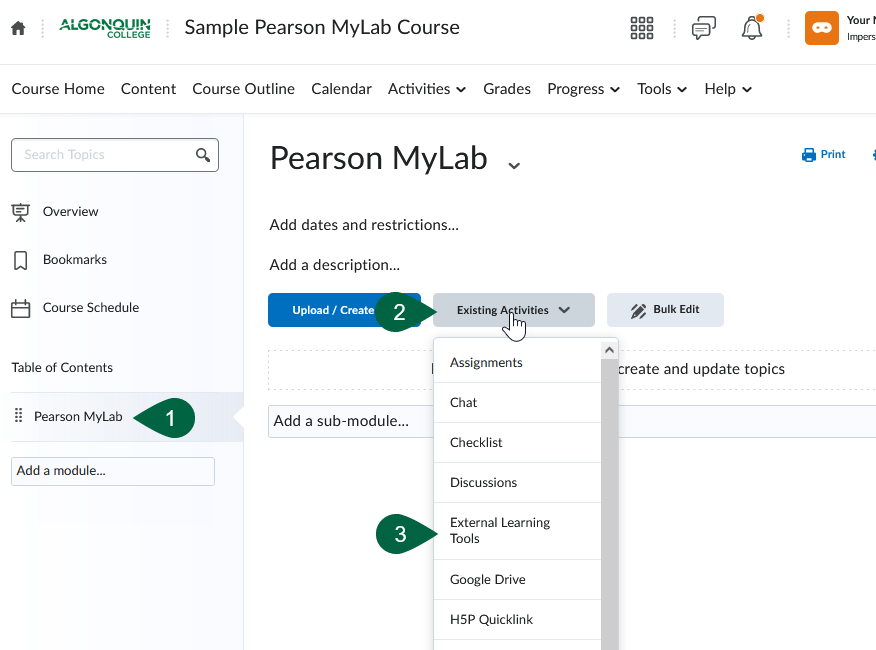The image size is (876, 650).
Task: Expand the Activities navigation dropdown
Action: click(x=427, y=89)
